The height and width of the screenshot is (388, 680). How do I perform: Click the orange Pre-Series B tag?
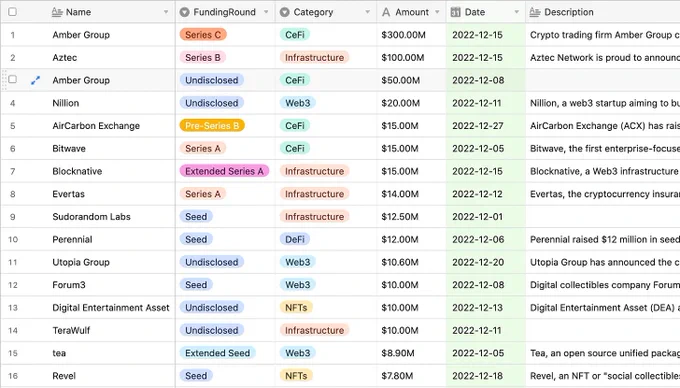click(x=212, y=126)
